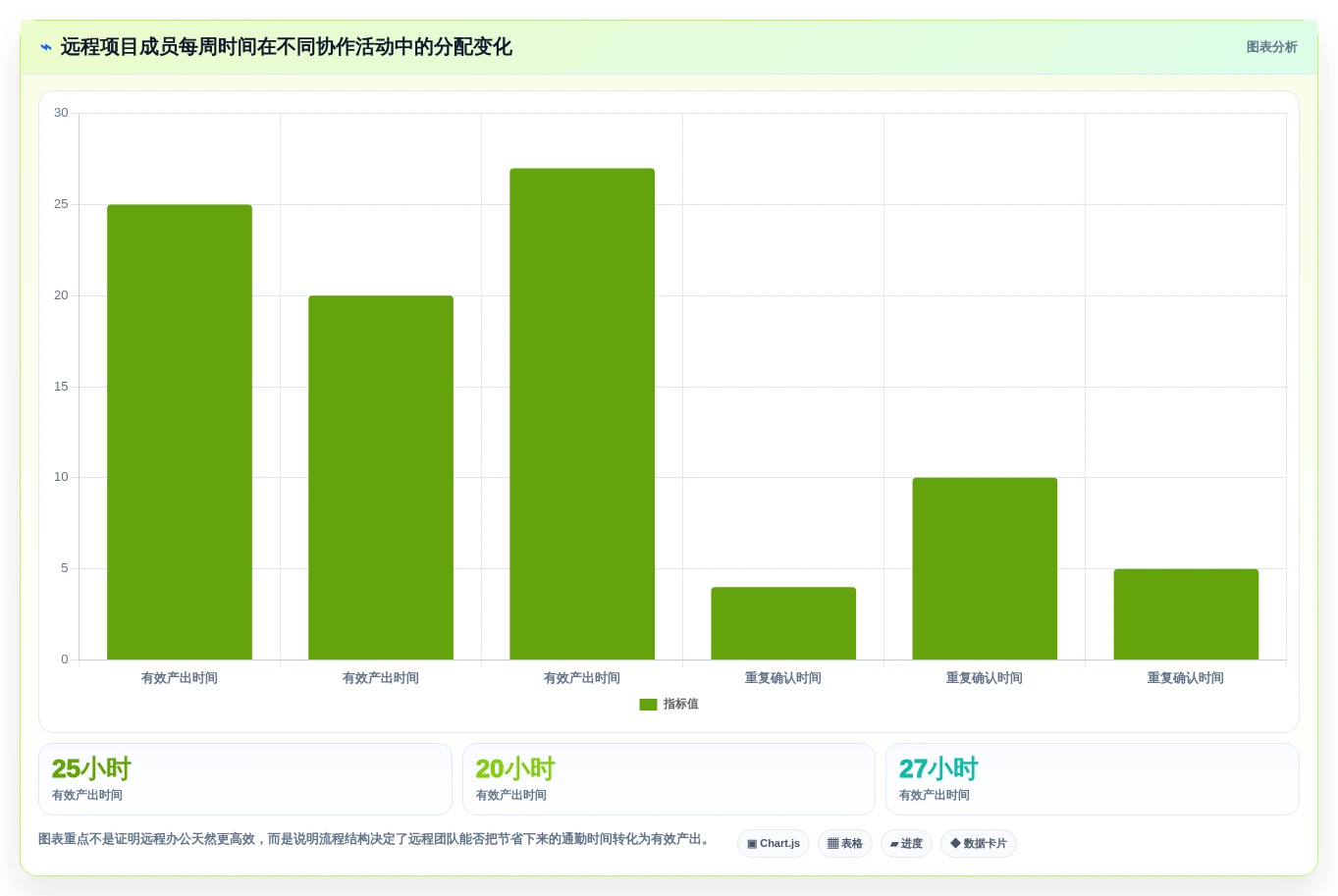The width and height of the screenshot is (1338, 896).
Task: Select the Chart.js tag chip
Action: tap(774, 844)
